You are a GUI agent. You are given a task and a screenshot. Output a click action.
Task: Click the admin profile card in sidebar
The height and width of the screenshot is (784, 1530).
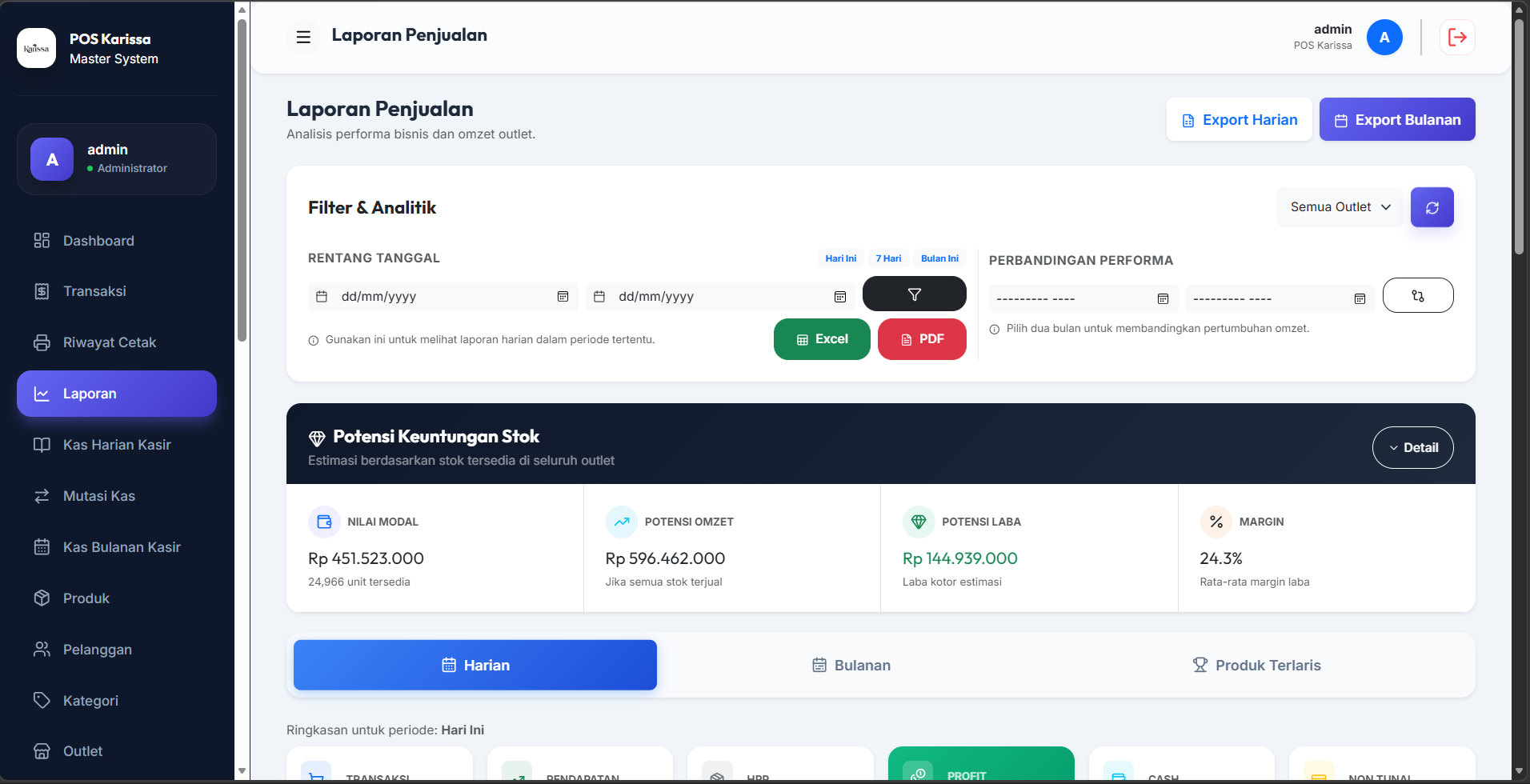point(117,159)
